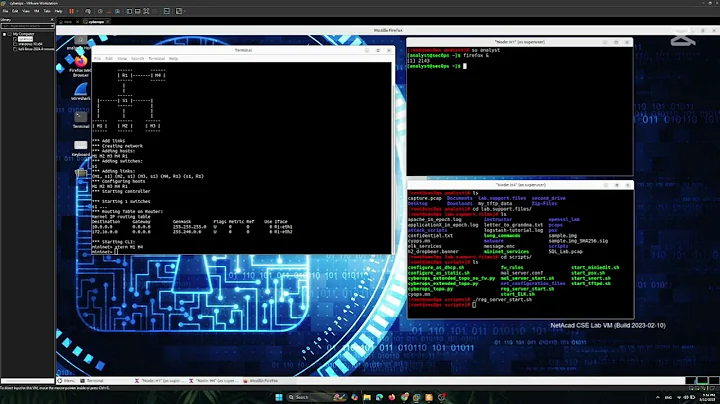Enter full screen mode icon
Viewport: 720px width, 404px height.
(x=146, y=11)
